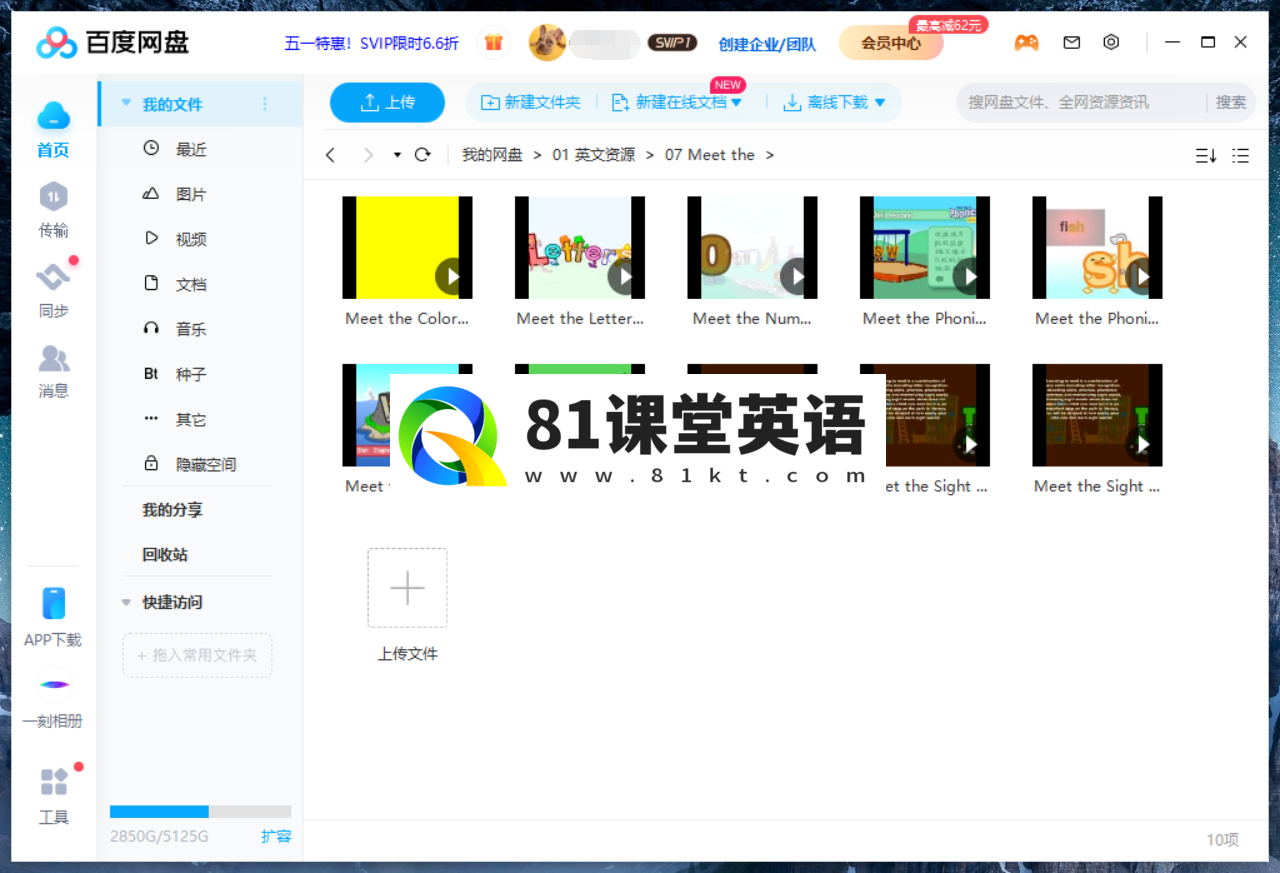Image resolution: width=1280 pixels, height=873 pixels.
Task: Click the 百度网盘 logo
Action: (112, 43)
